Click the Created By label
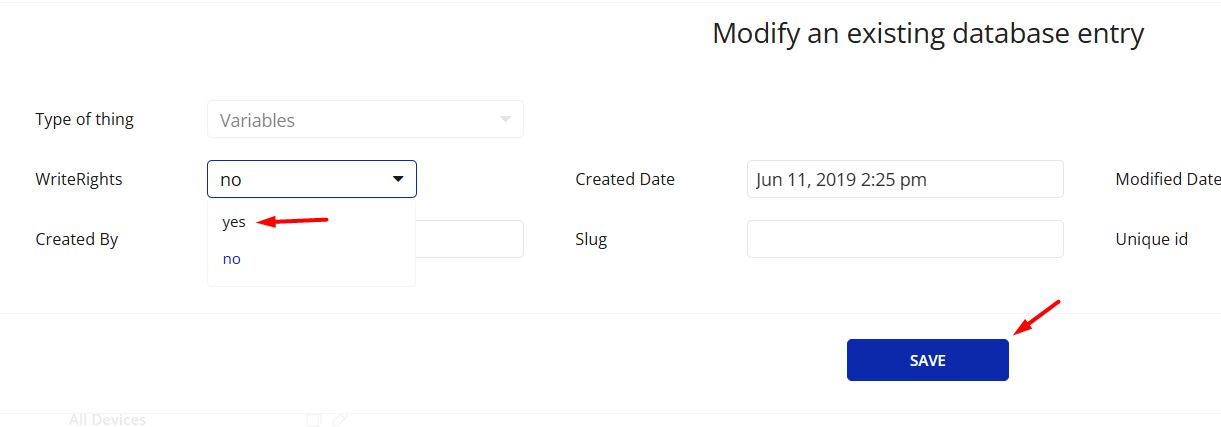The width and height of the screenshot is (1221, 427). [76, 239]
